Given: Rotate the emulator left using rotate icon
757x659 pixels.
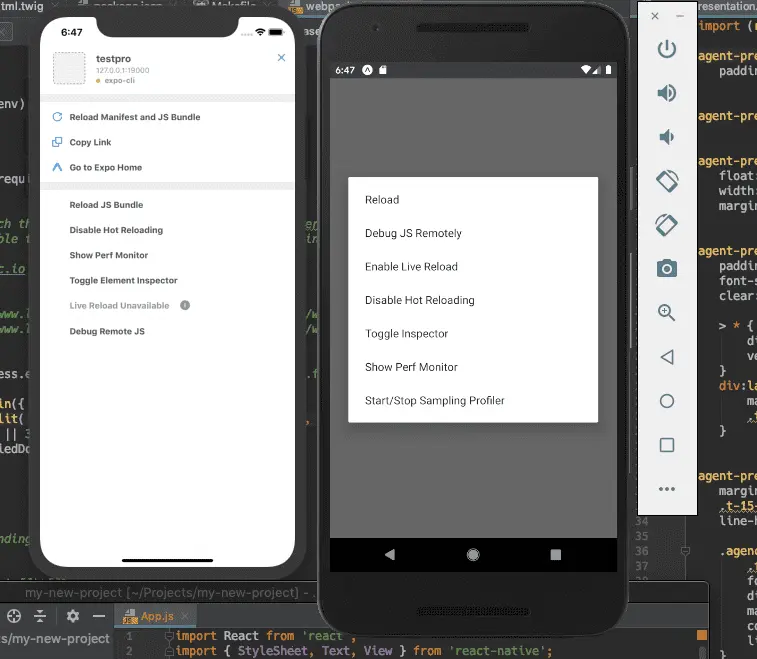Looking at the screenshot, I should tap(667, 181).
